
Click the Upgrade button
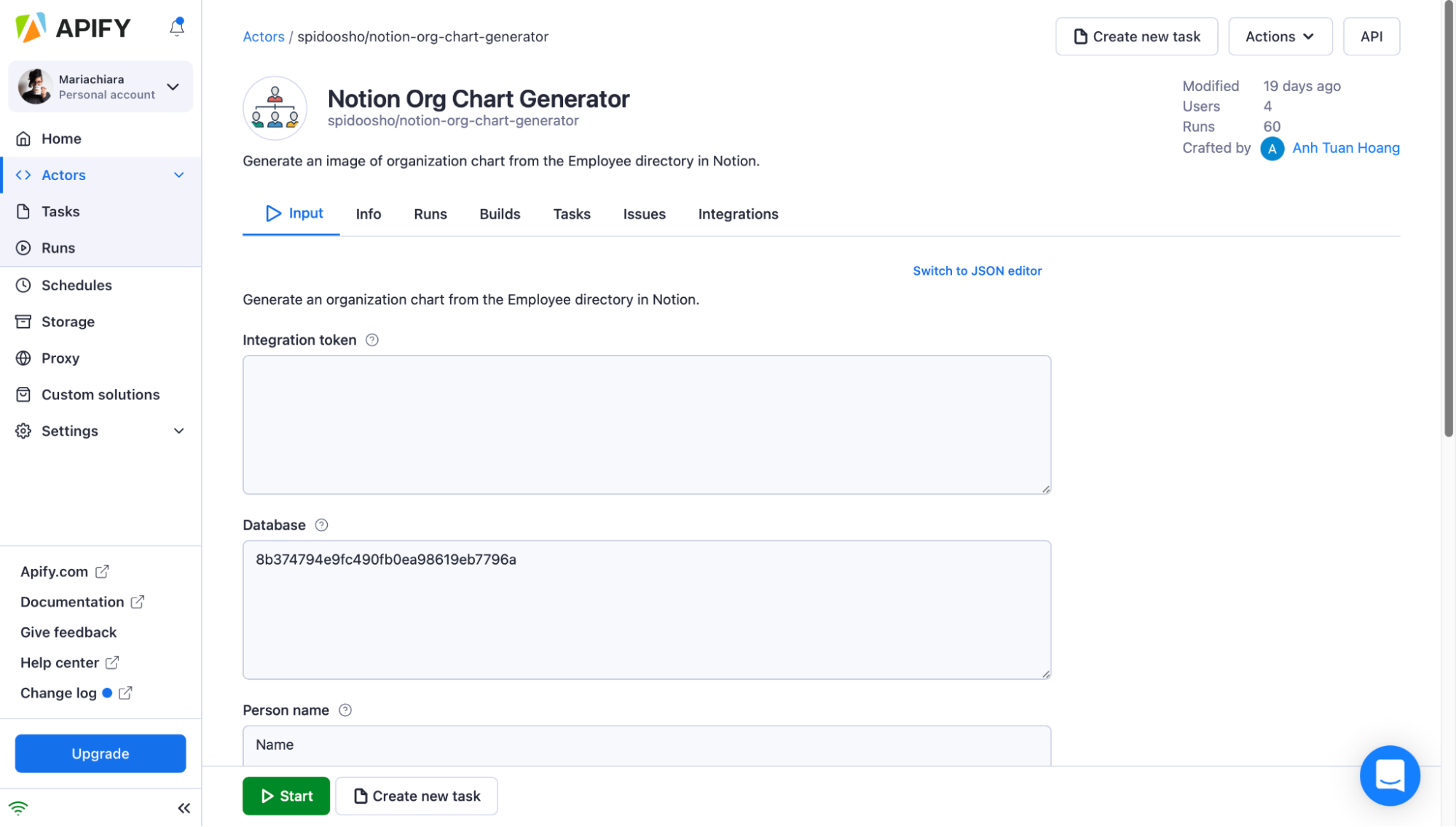tap(100, 754)
